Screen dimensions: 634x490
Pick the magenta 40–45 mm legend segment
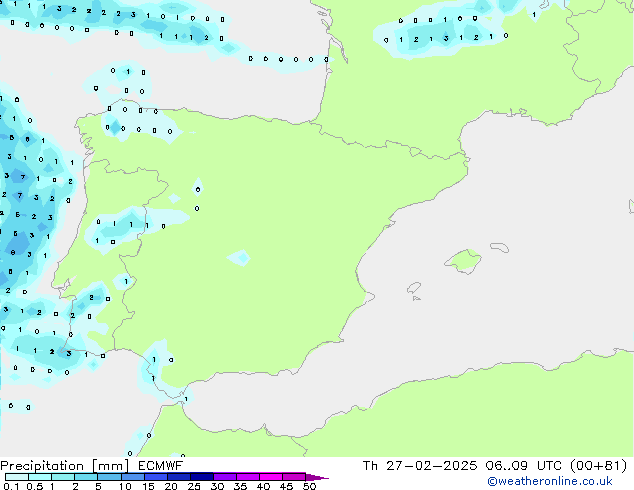pyautogui.click(x=271, y=477)
